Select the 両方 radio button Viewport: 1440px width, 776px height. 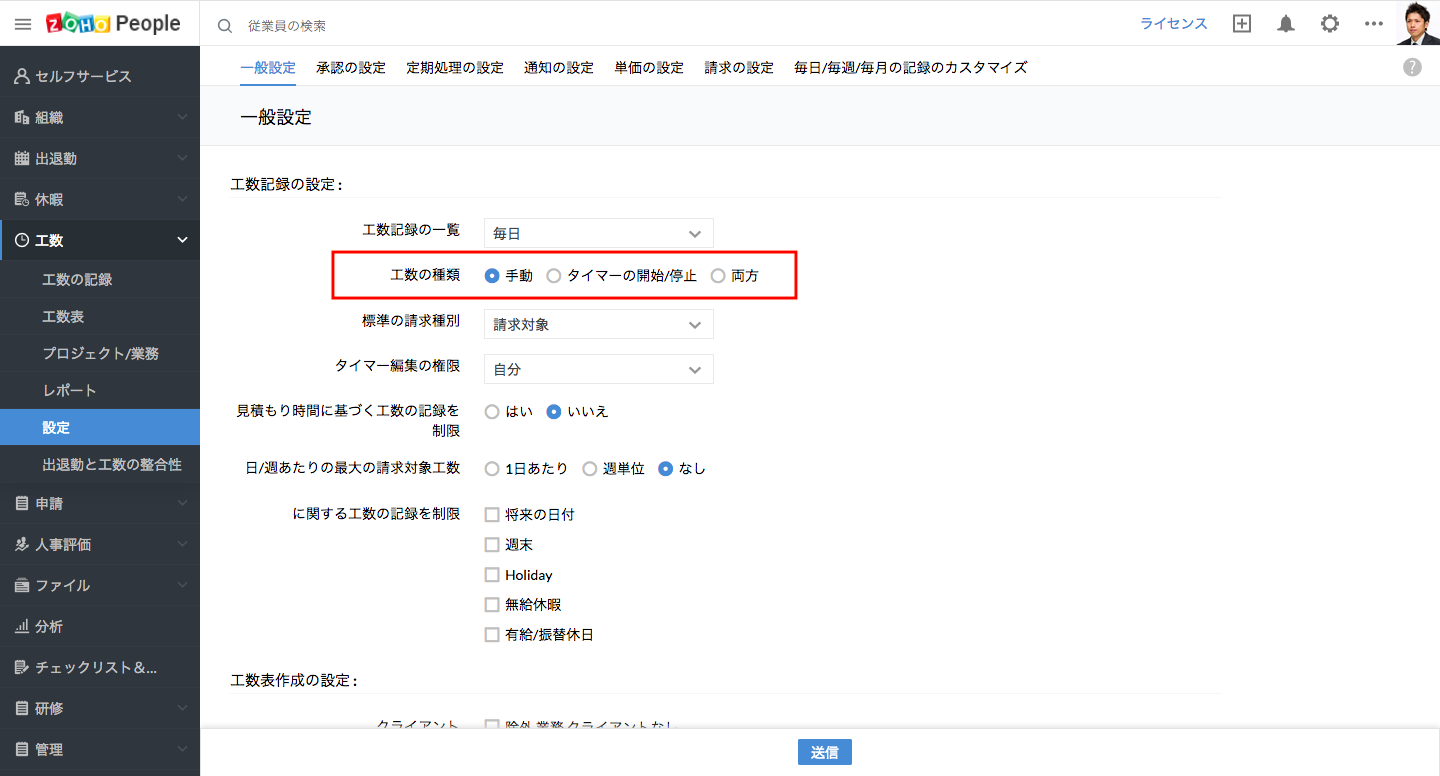pos(718,276)
